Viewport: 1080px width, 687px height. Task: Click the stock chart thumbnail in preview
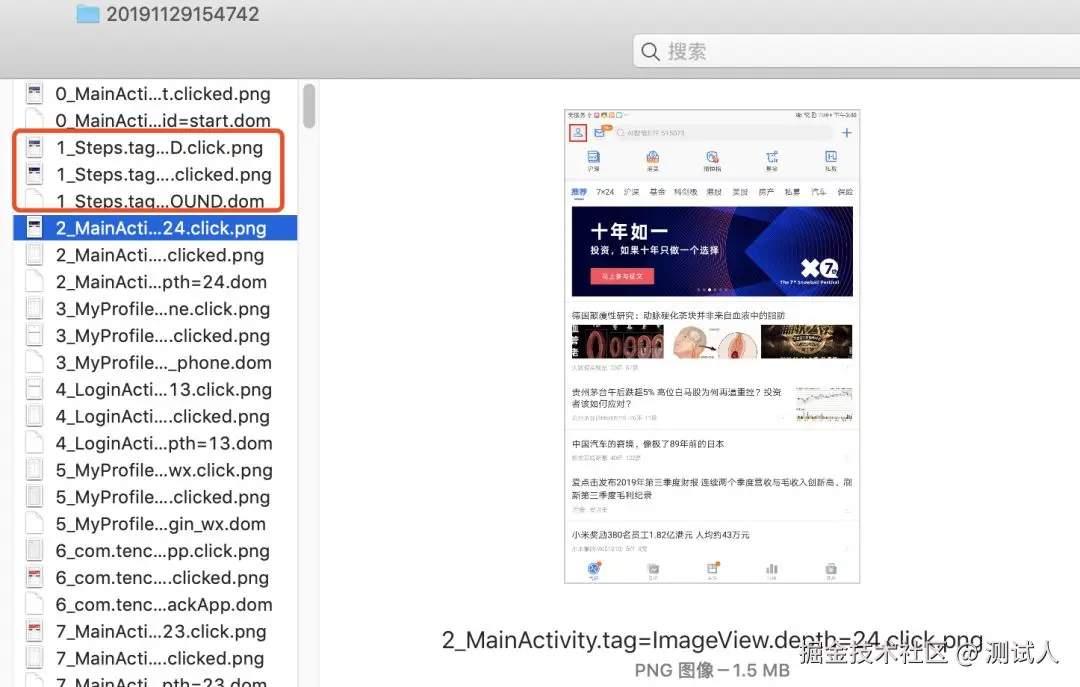824,404
